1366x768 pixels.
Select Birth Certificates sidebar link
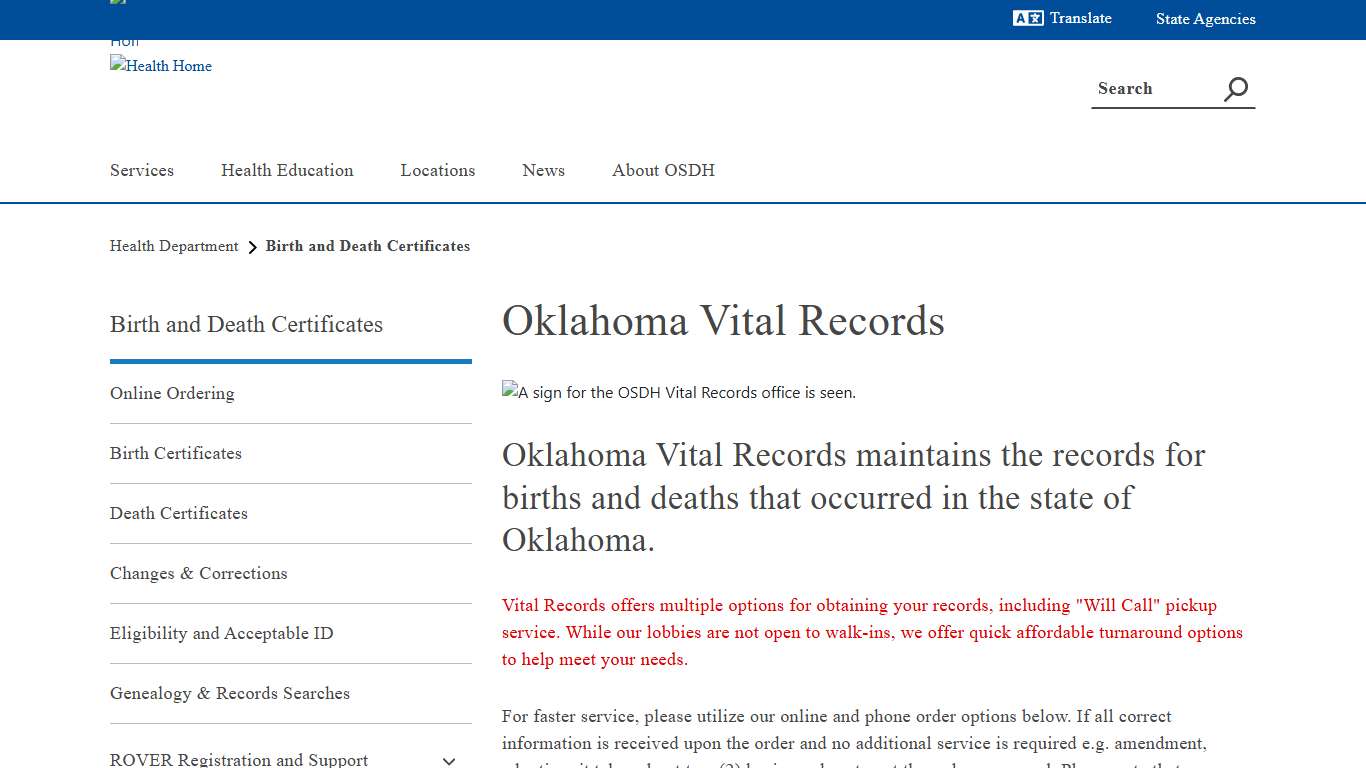[x=176, y=453]
